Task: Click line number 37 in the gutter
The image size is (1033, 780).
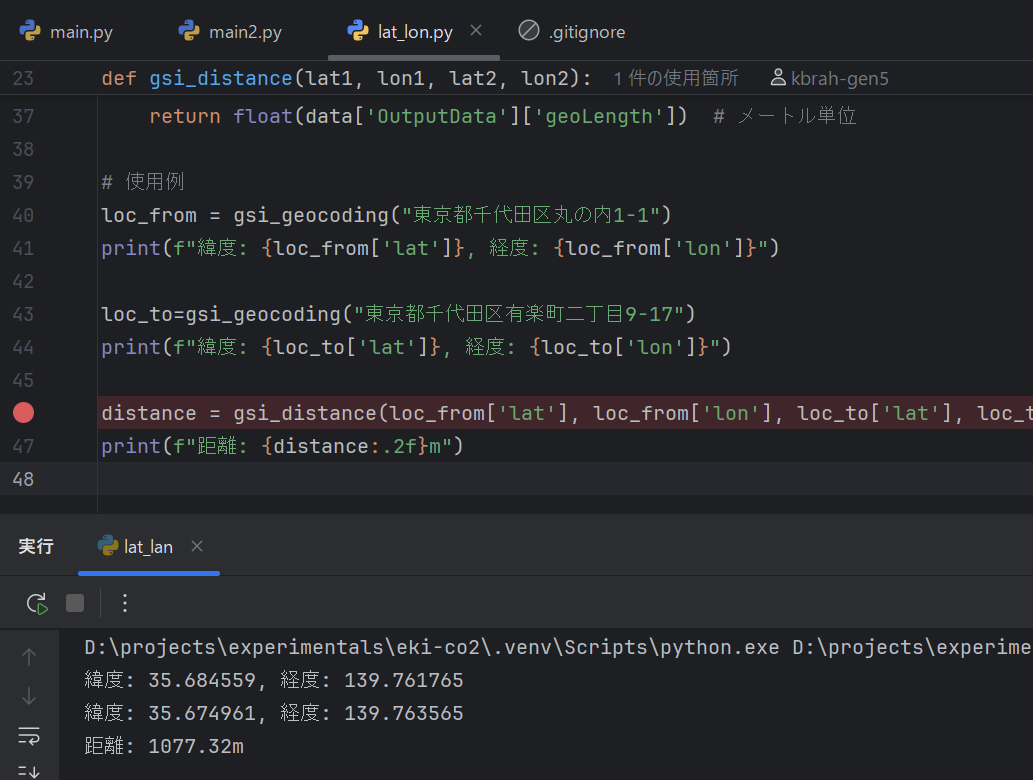Action: click(23, 116)
